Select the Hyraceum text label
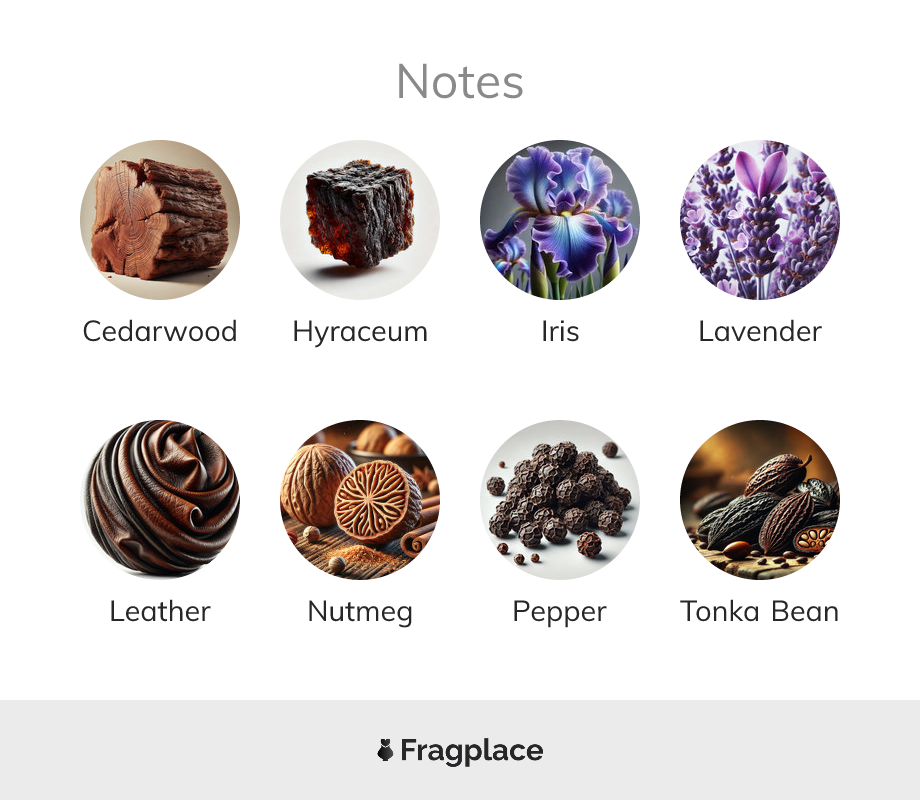Image resolution: width=920 pixels, height=800 pixels. click(360, 332)
